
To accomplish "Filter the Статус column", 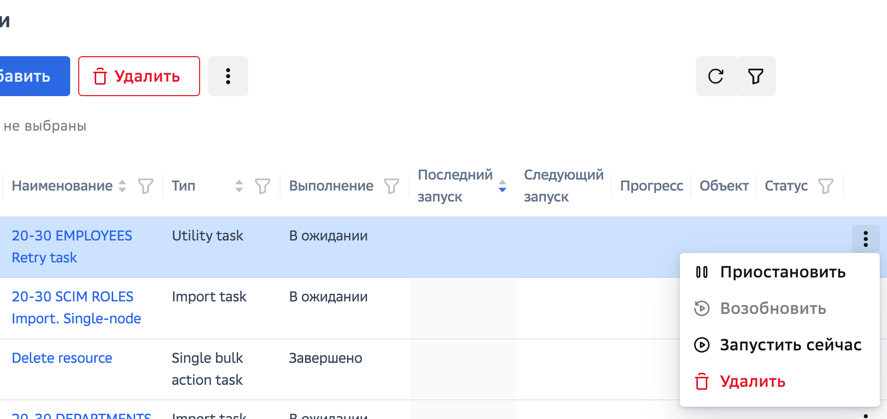I will tap(826, 186).
